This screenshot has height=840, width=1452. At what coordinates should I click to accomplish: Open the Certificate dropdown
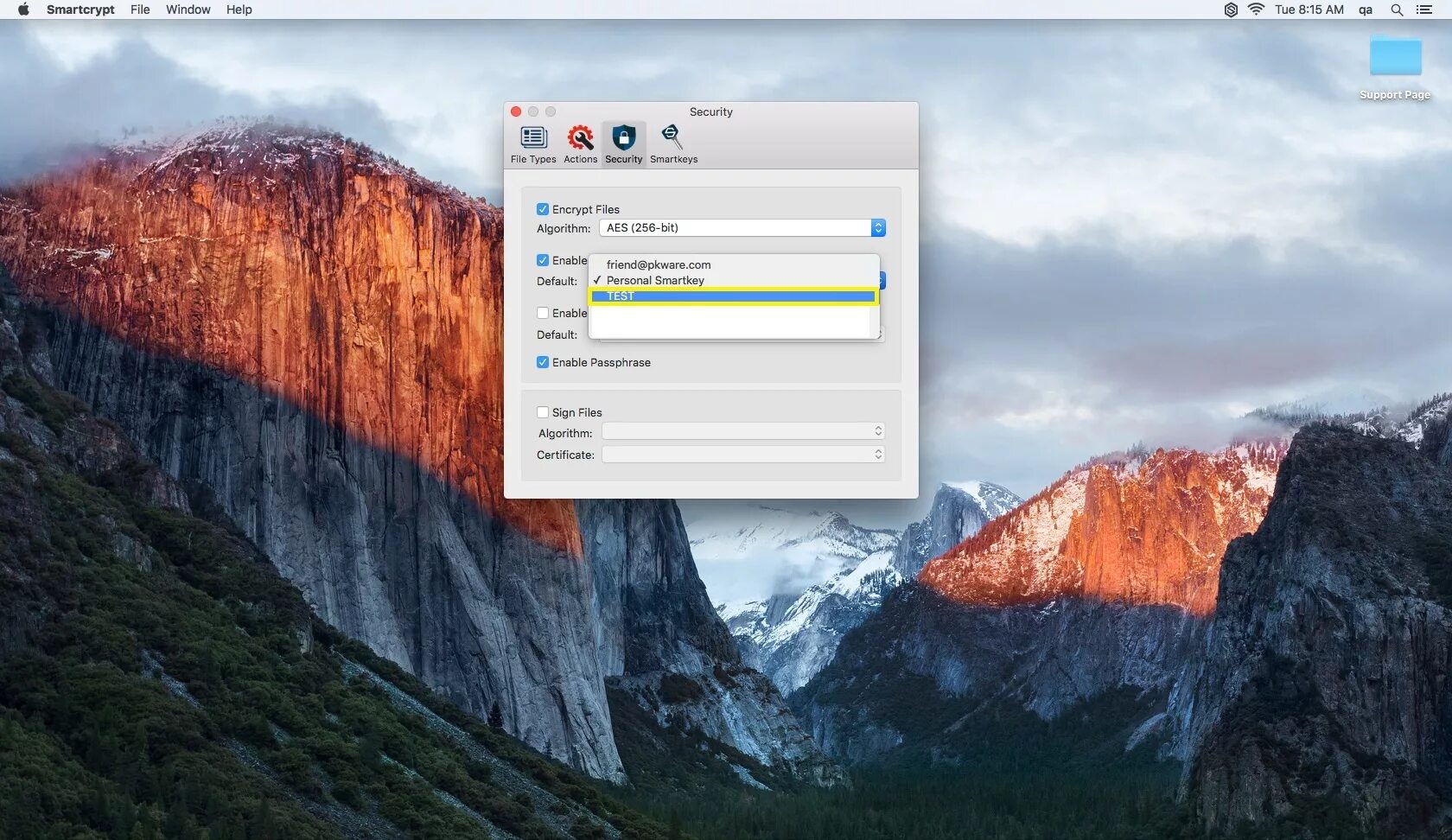[743, 455]
